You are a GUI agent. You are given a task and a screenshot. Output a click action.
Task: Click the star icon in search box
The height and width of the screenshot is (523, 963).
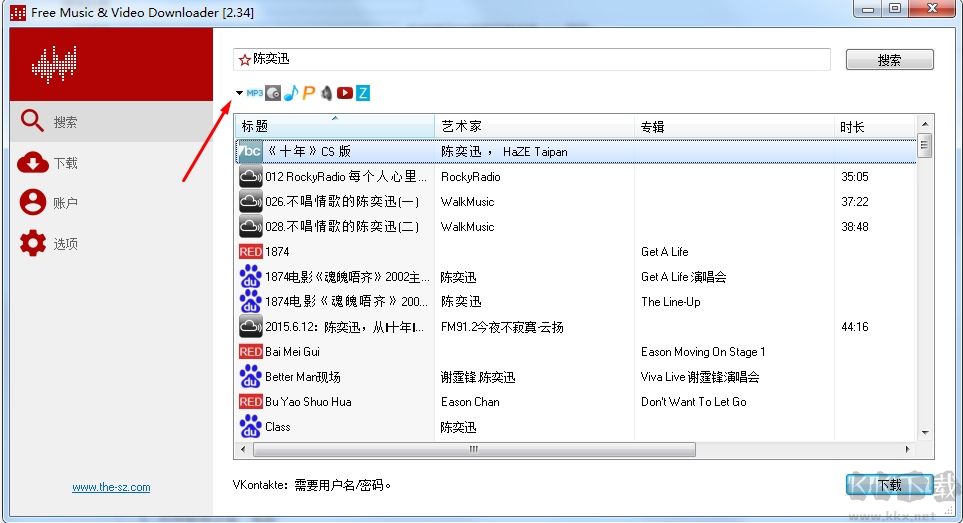[244, 60]
